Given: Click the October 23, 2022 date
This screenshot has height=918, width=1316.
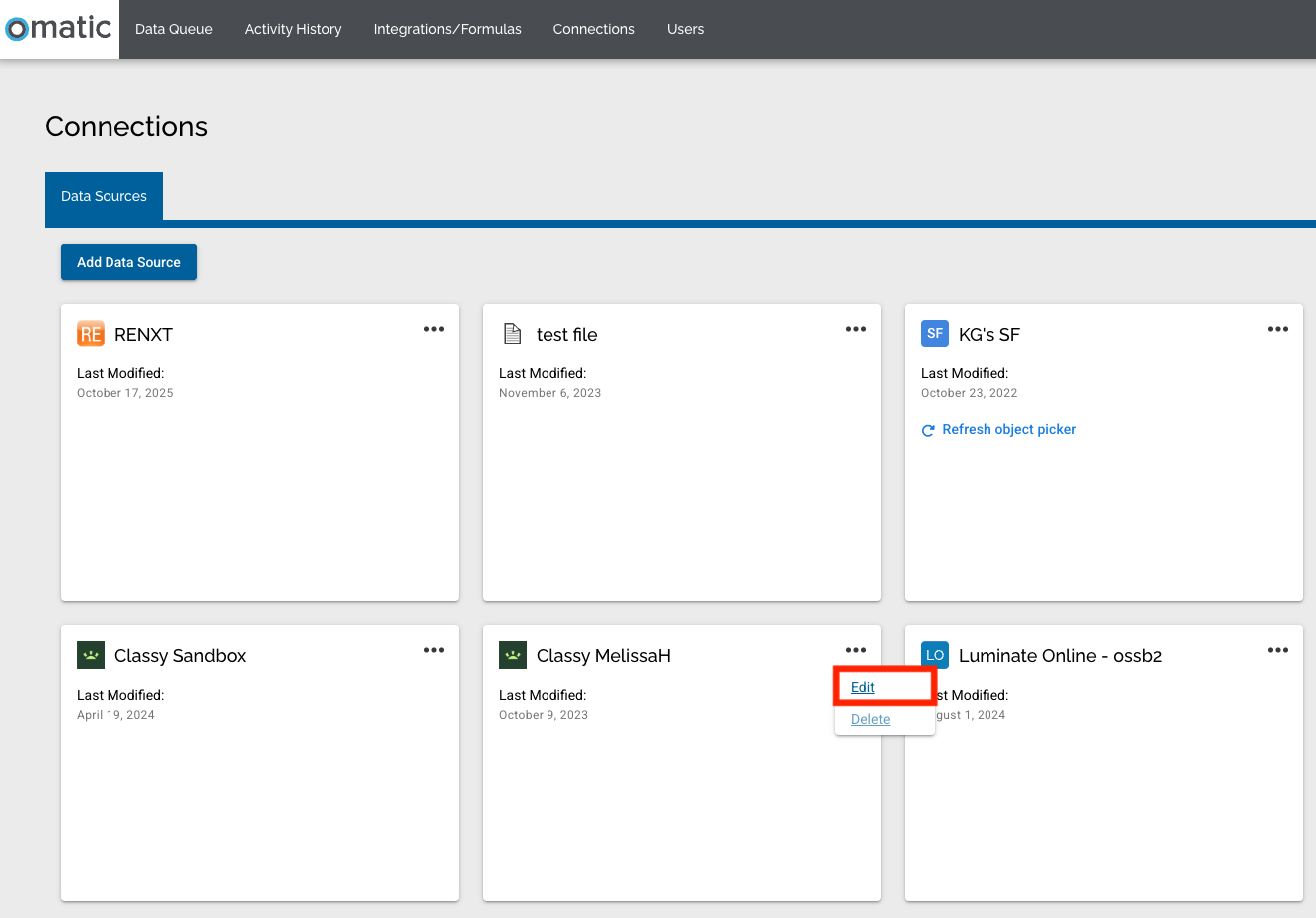Looking at the screenshot, I should tap(970, 393).
